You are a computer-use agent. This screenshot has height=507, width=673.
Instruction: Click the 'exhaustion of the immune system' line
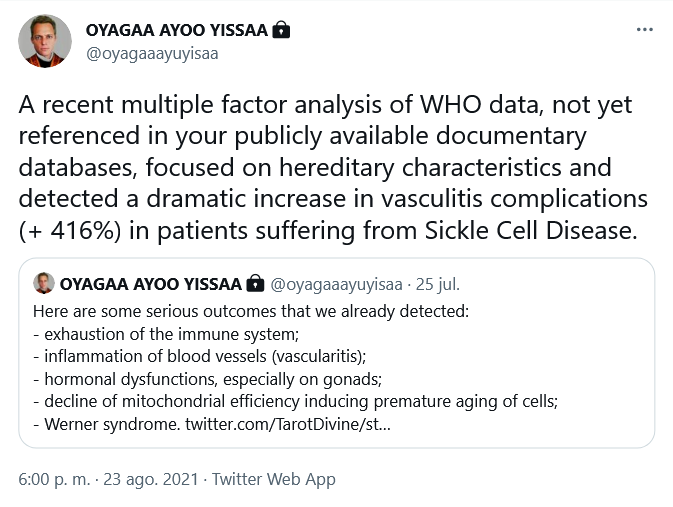coord(166,334)
